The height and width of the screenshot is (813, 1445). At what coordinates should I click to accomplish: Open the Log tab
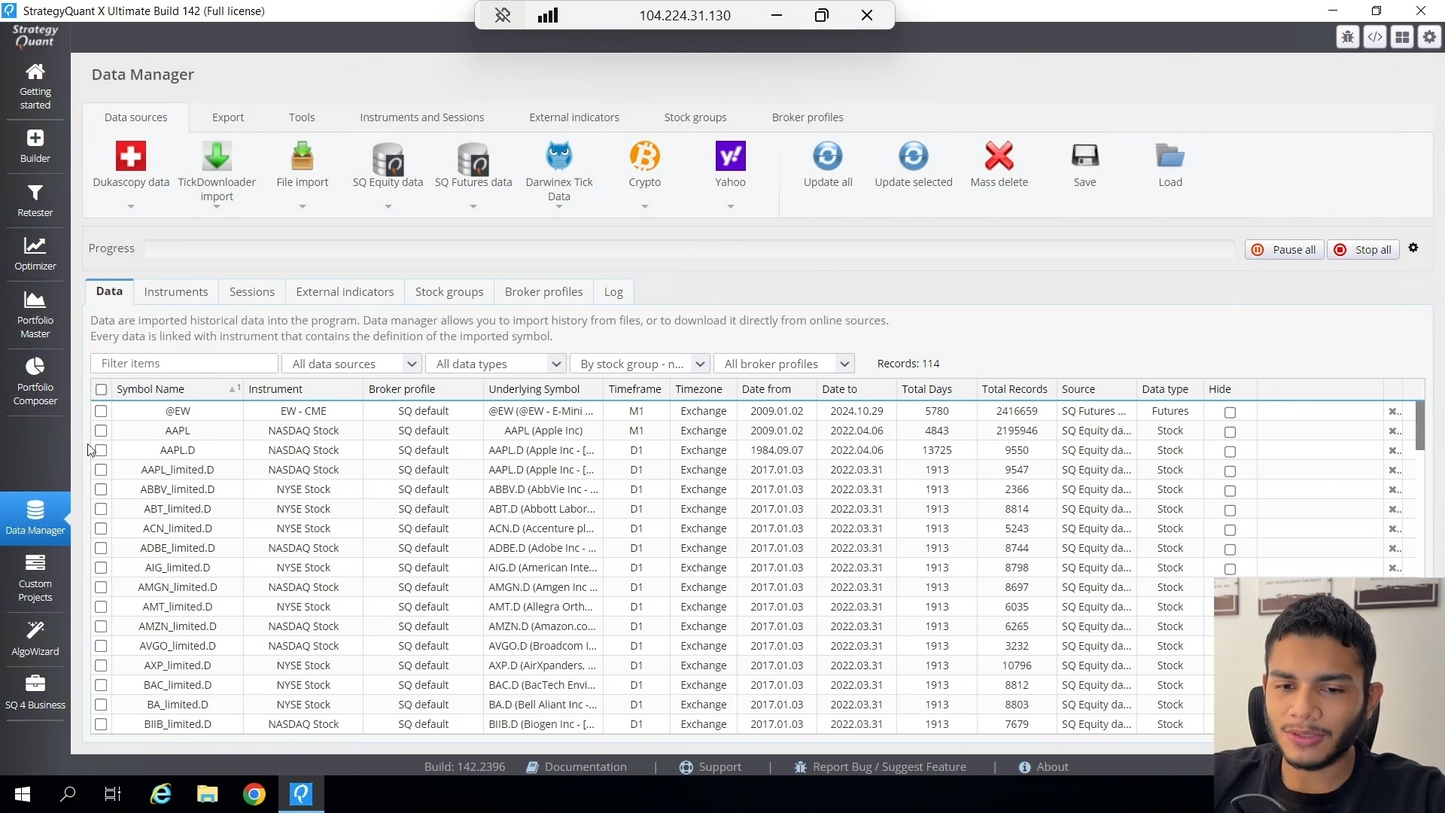coord(613,292)
